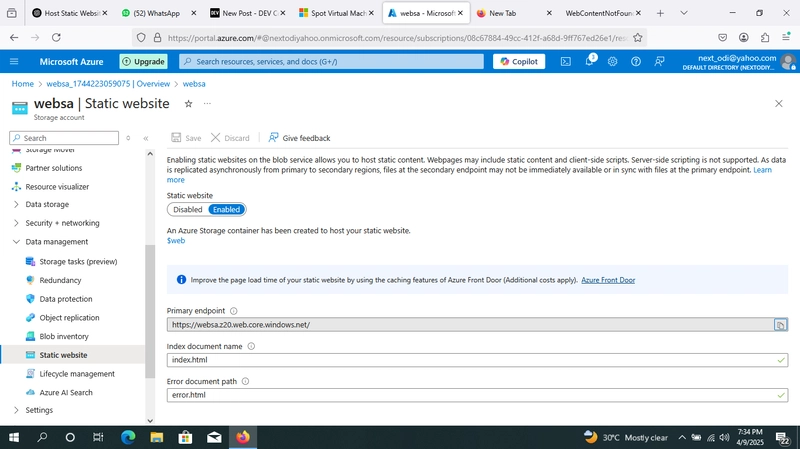Open a new browser tab
This screenshot has height=449, width=800.
(x=660, y=13)
